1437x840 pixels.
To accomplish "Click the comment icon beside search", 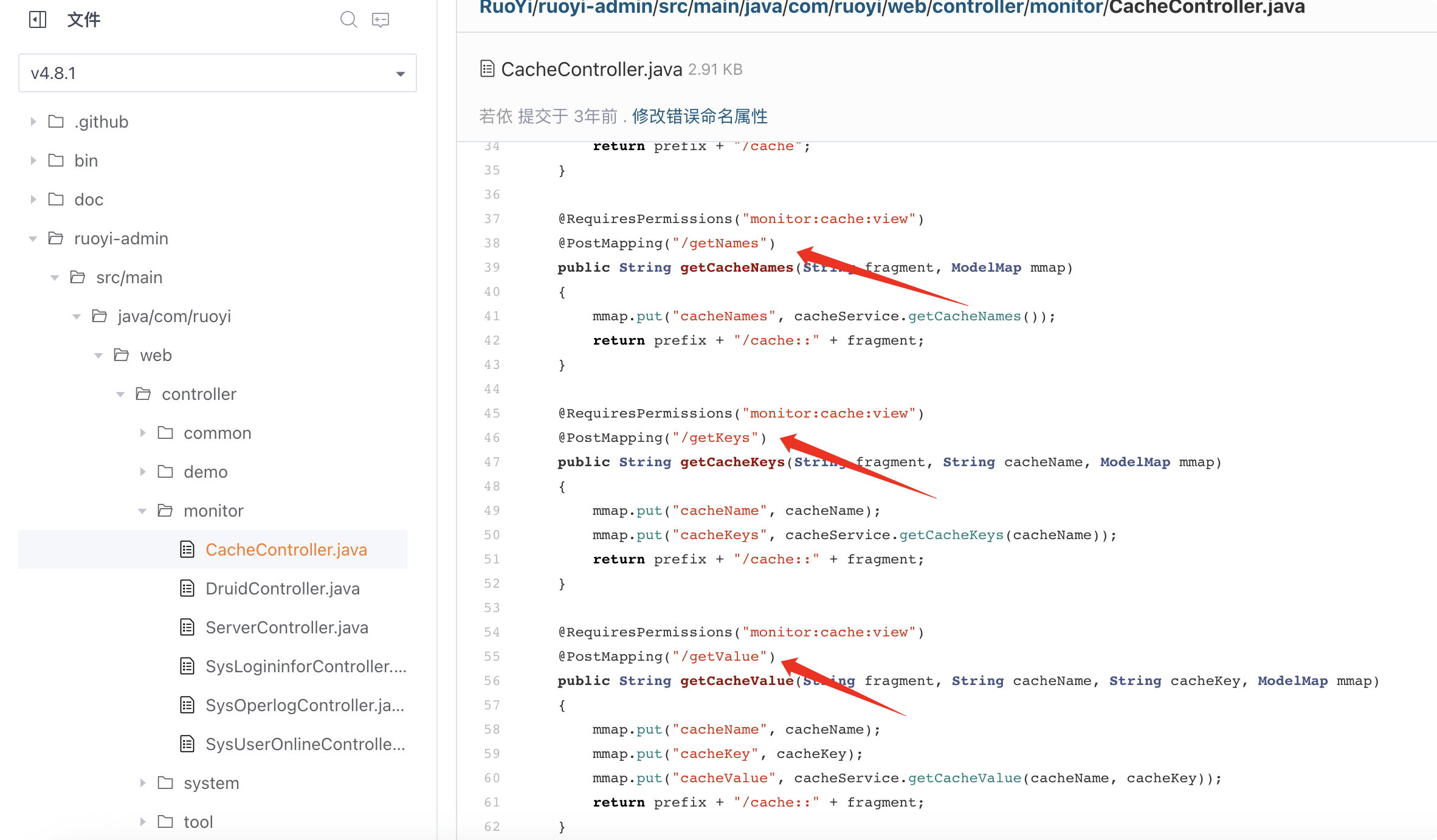I will coord(381,19).
